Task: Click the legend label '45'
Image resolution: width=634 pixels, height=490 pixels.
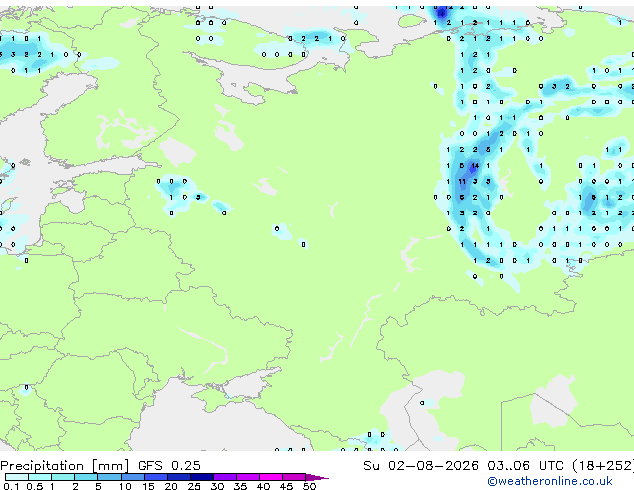Action: [286, 486]
